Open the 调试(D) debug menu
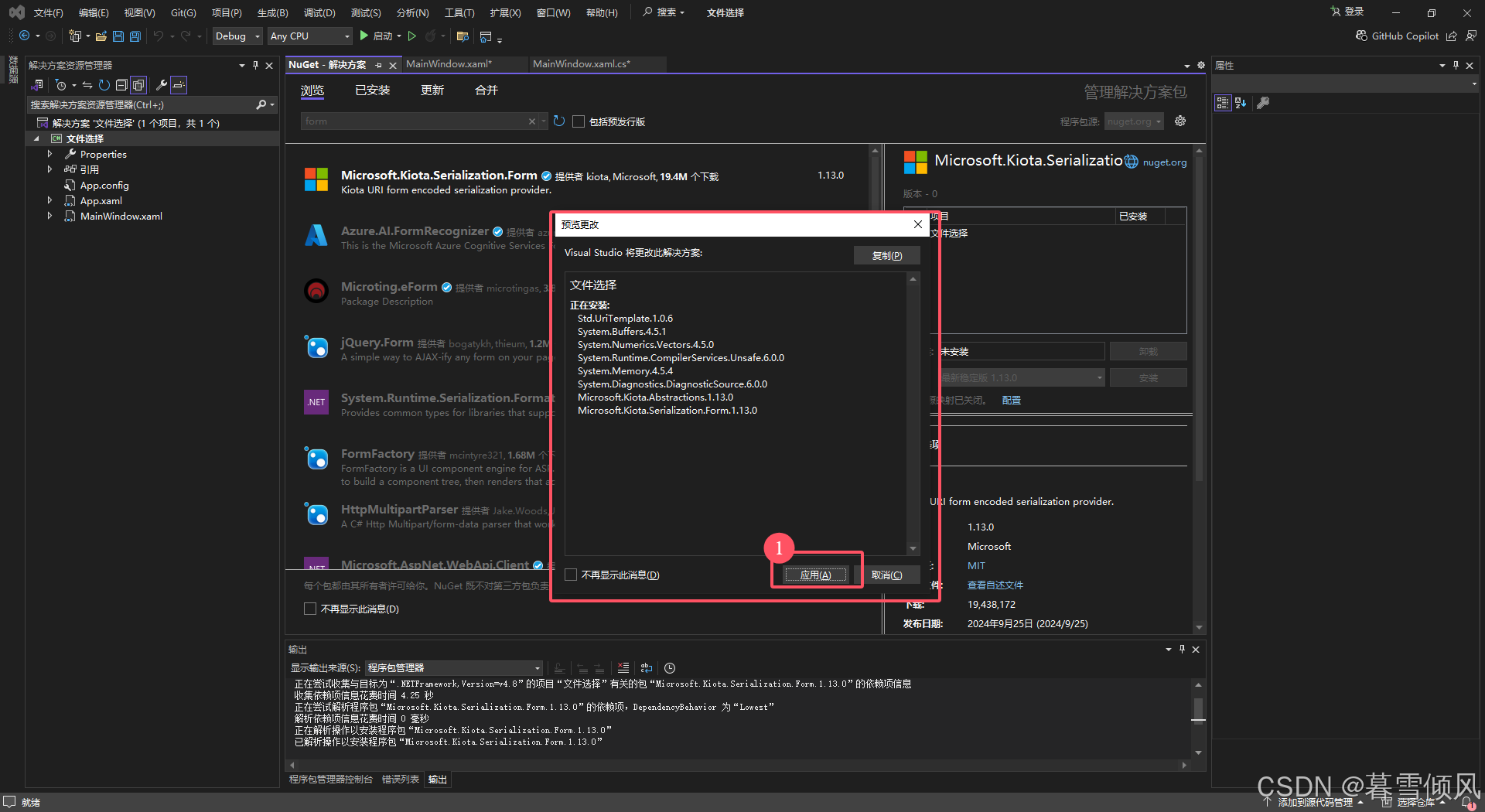The height and width of the screenshot is (812, 1485). [319, 12]
